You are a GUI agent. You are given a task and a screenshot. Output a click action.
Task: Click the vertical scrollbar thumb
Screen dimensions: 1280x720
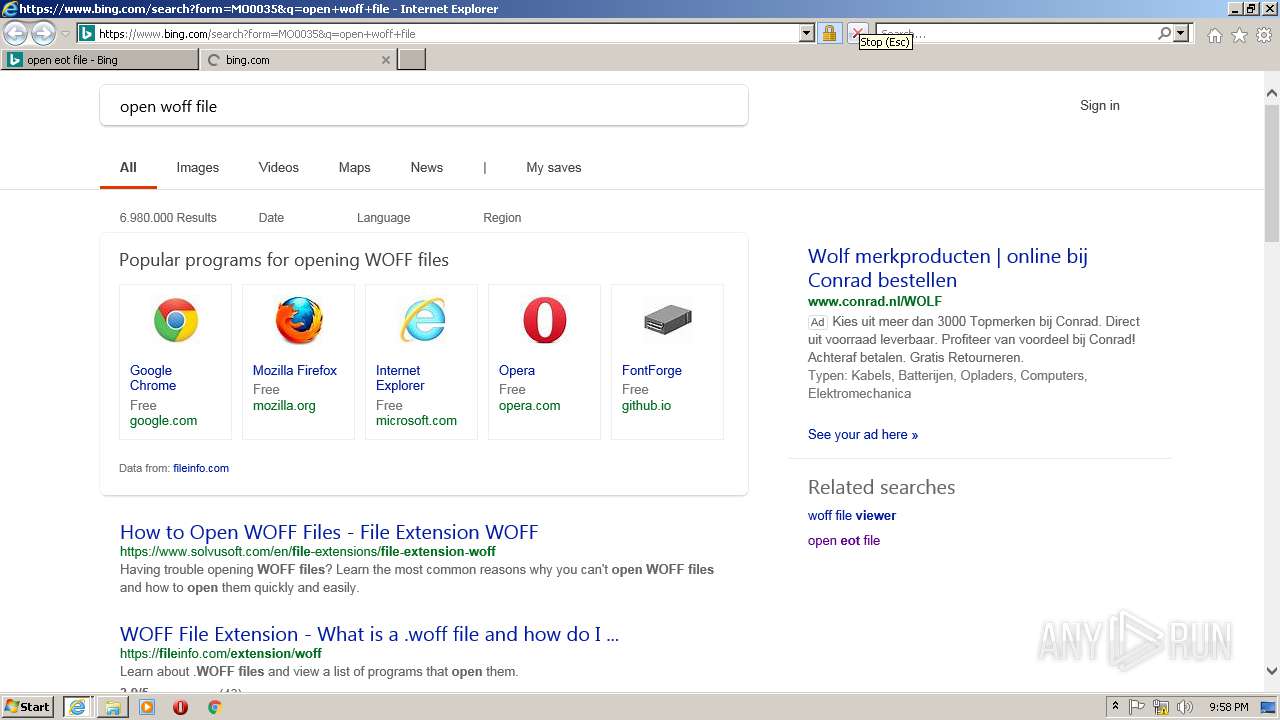pyautogui.click(x=1272, y=172)
